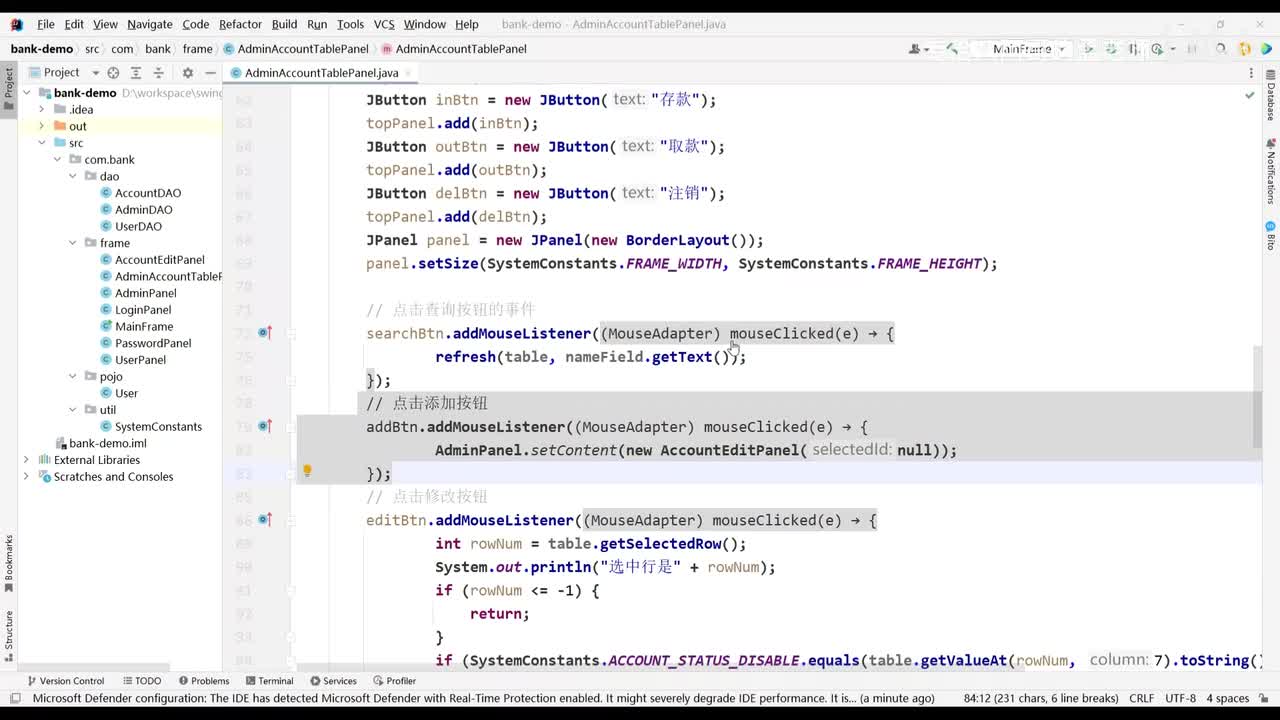Expand External Libraries node

[x=26, y=460]
